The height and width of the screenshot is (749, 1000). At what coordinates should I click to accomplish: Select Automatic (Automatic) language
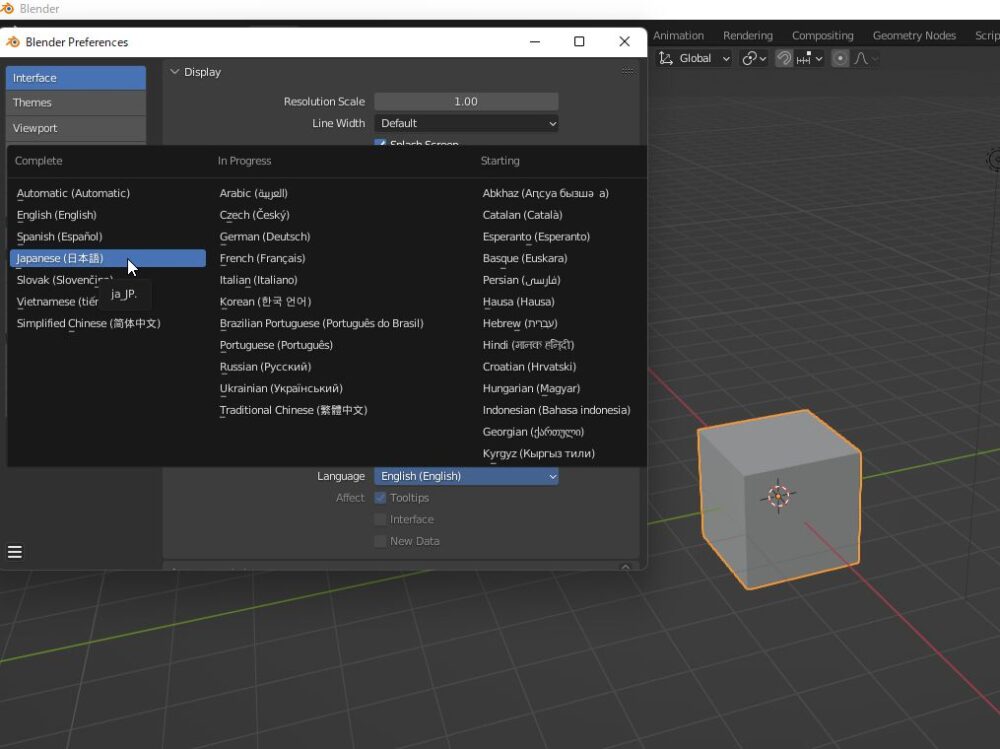point(108,193)
